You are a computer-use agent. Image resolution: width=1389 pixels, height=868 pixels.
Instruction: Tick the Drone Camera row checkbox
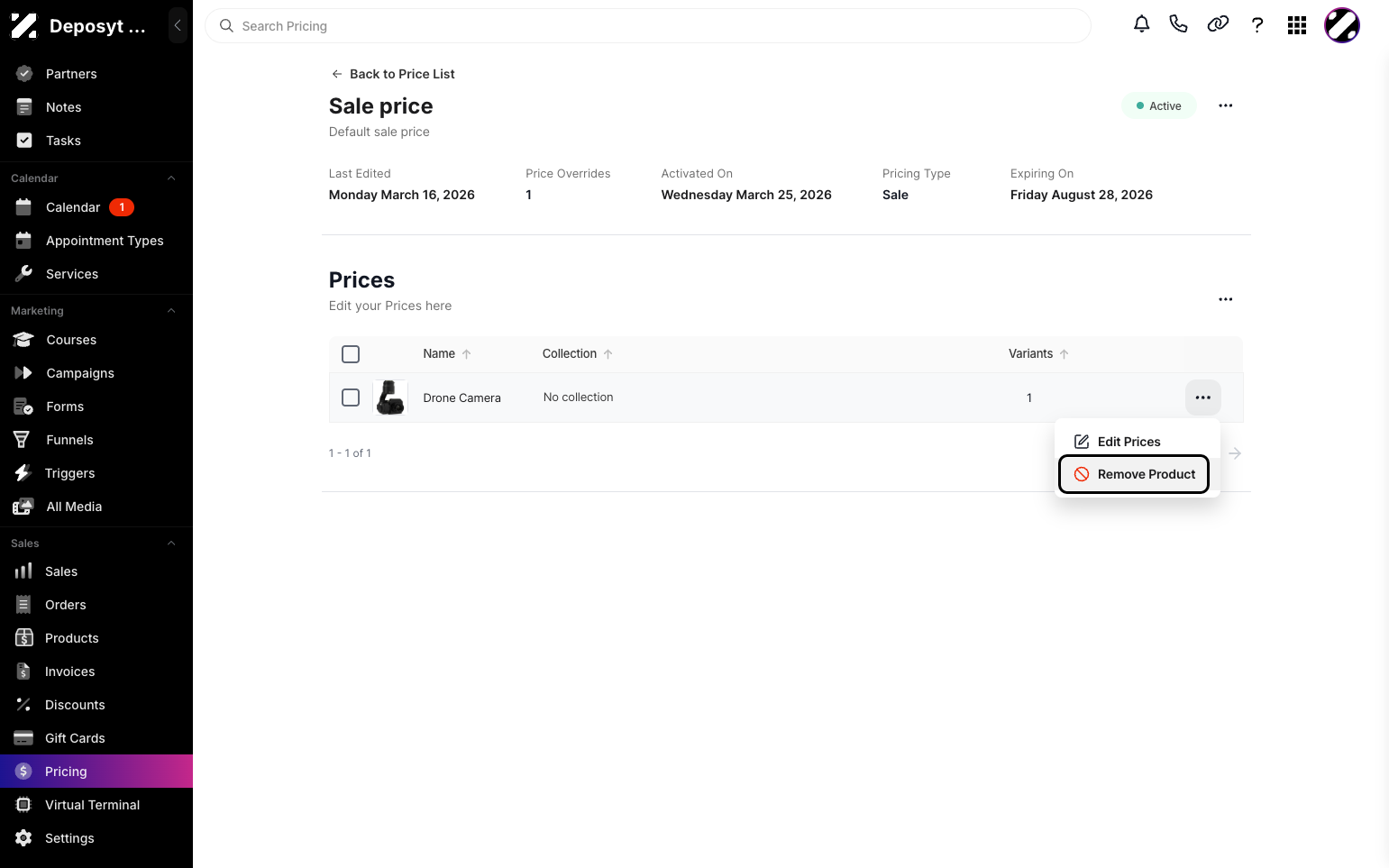pos(351,397)
